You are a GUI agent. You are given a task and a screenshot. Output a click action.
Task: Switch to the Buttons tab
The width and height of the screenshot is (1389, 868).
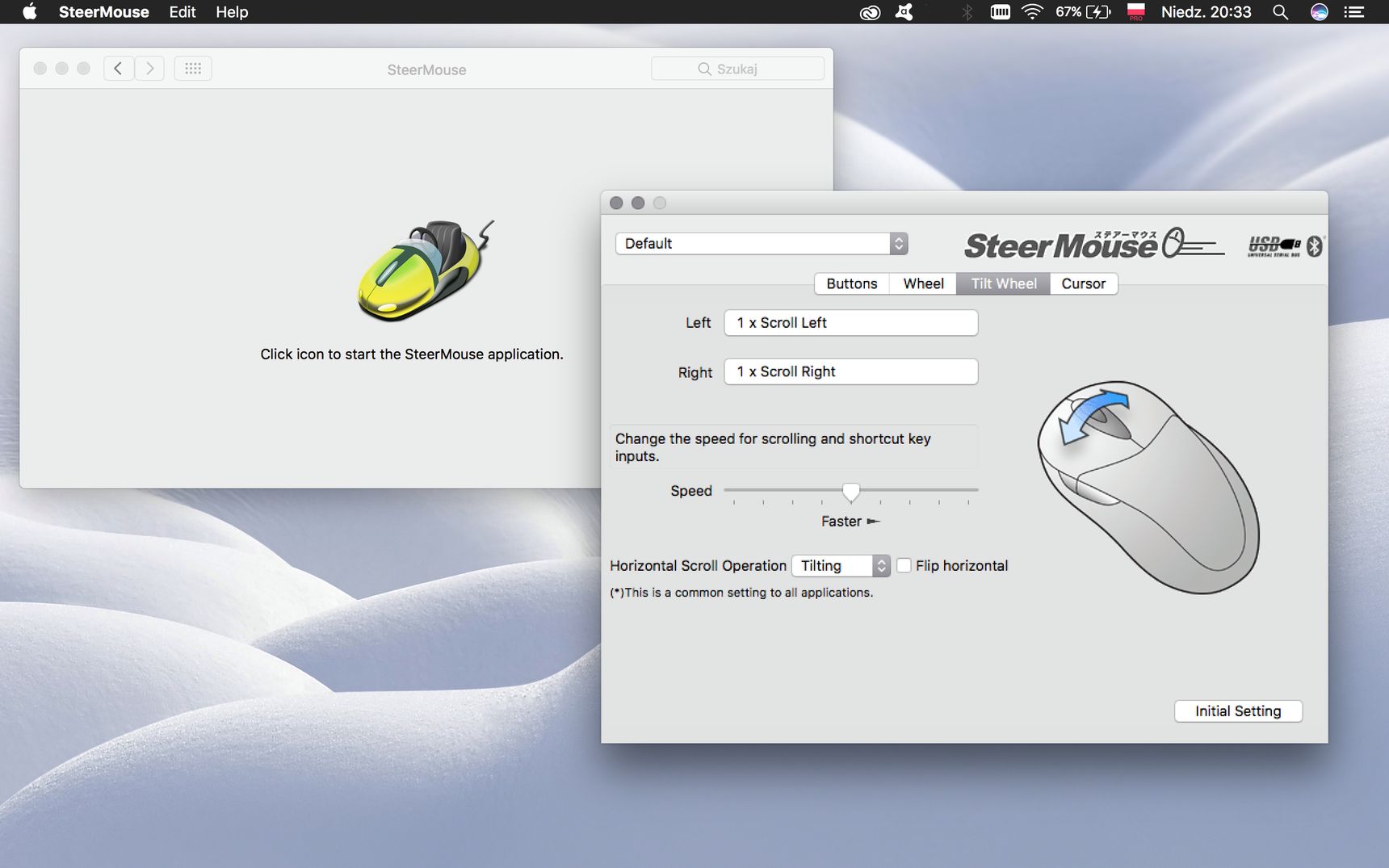(x=852, y=283)
